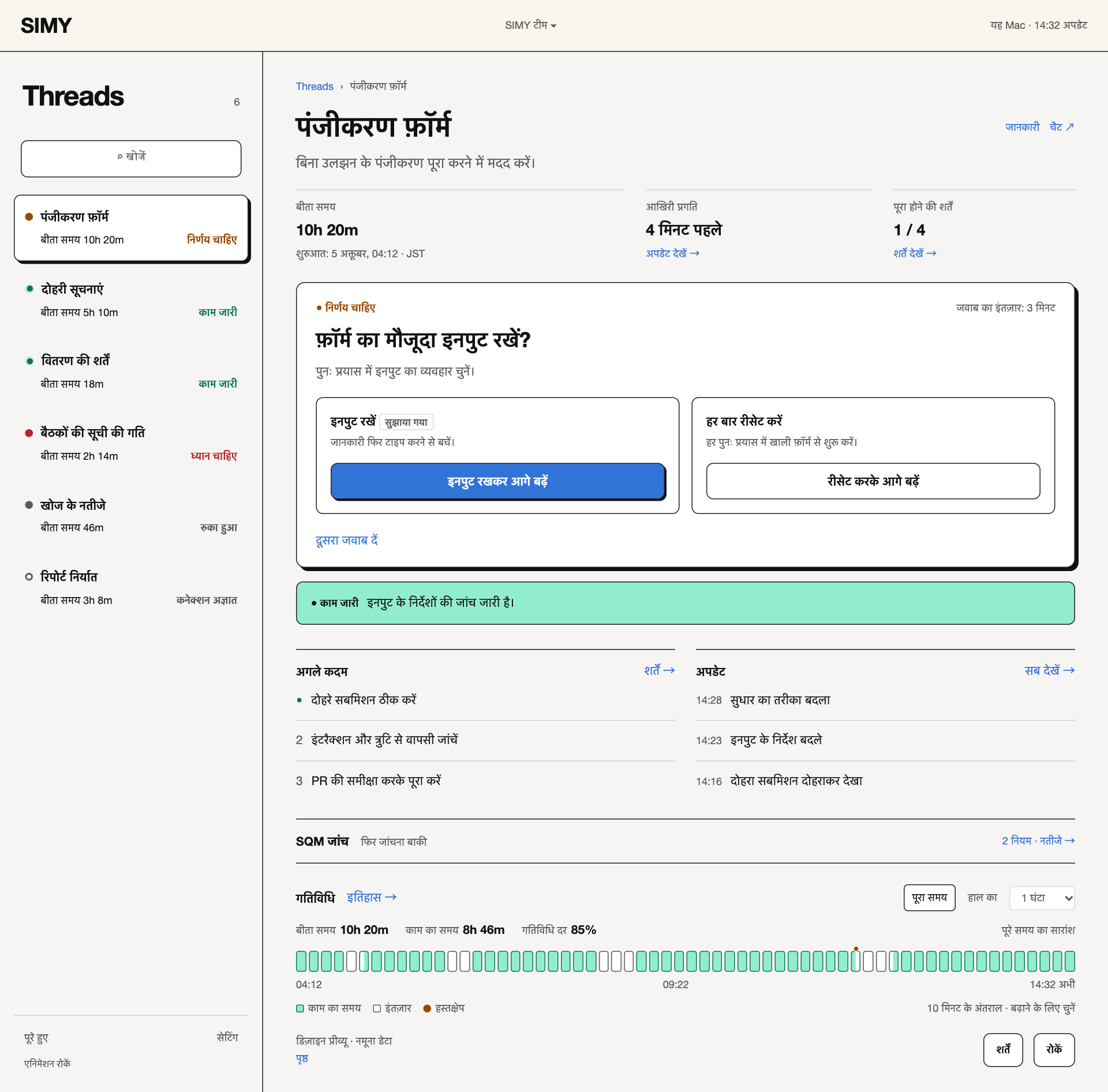Click रीसेट करके आगे बढ़ें button

(x=873, y=481)
